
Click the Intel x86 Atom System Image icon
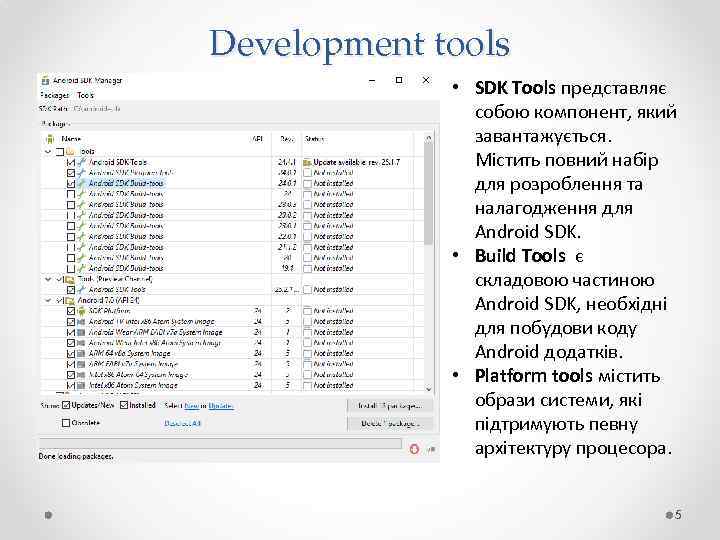[82, 385]
